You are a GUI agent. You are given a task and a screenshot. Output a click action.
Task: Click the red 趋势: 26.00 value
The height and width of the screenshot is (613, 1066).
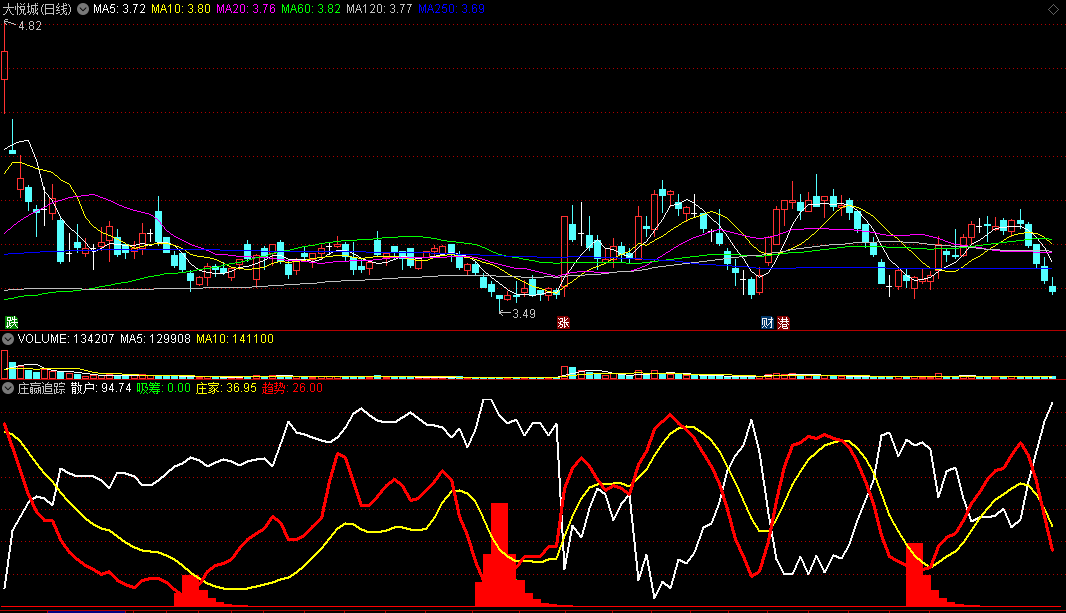pos(292,388)
